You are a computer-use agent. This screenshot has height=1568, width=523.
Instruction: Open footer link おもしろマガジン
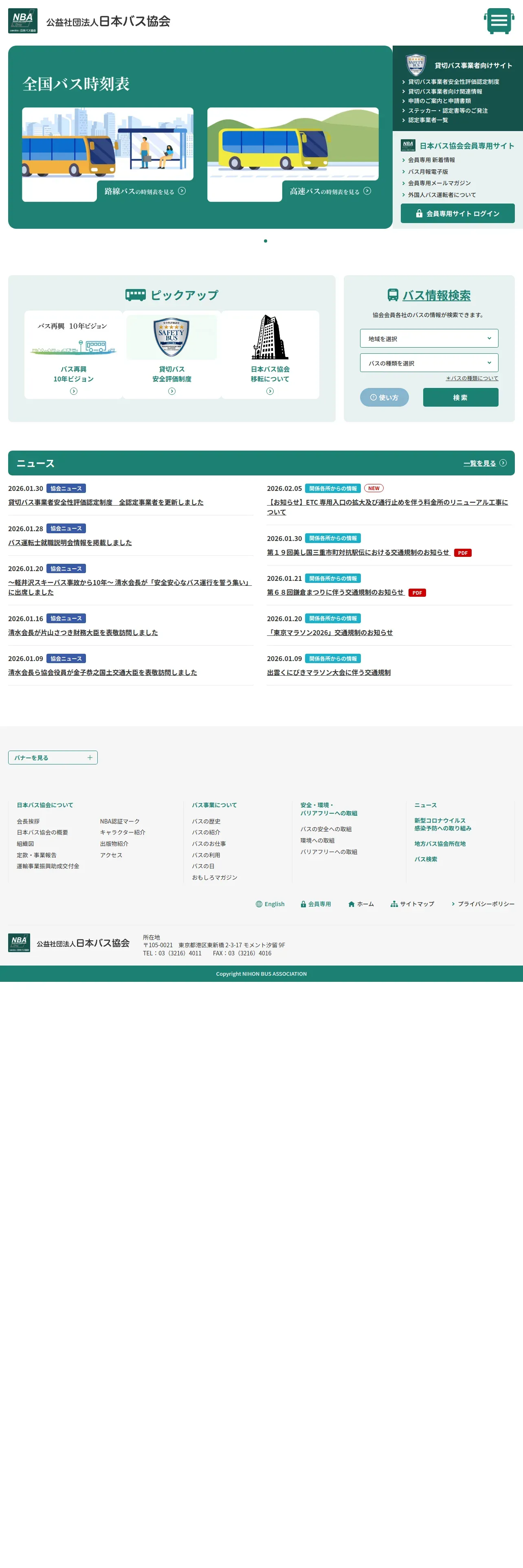pyautogui.click(x=215, y=878)
